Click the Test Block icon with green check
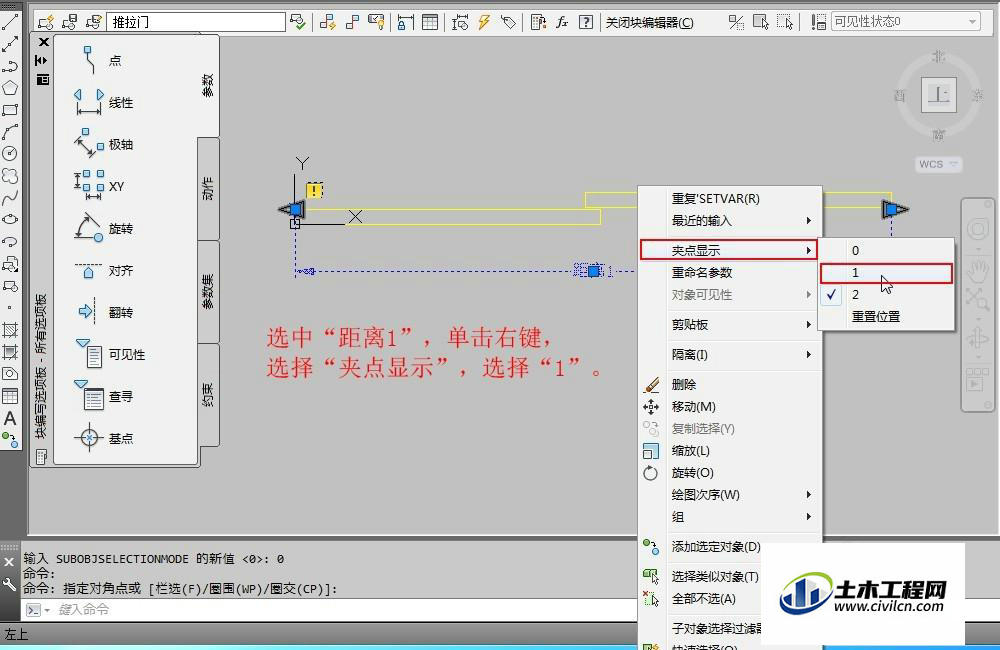This screenshot has width=1000, height=650. tap(298, 22)
